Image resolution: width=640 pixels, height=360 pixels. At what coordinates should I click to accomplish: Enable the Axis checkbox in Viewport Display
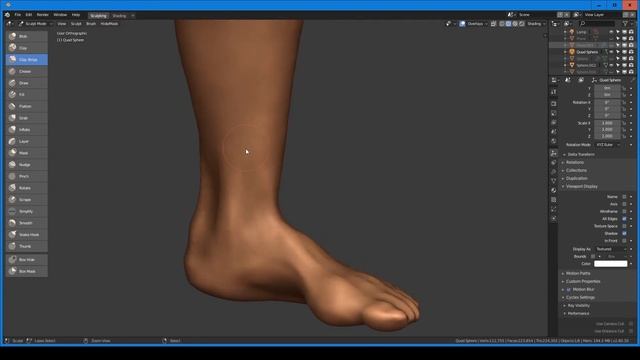(x=624, y=204)
